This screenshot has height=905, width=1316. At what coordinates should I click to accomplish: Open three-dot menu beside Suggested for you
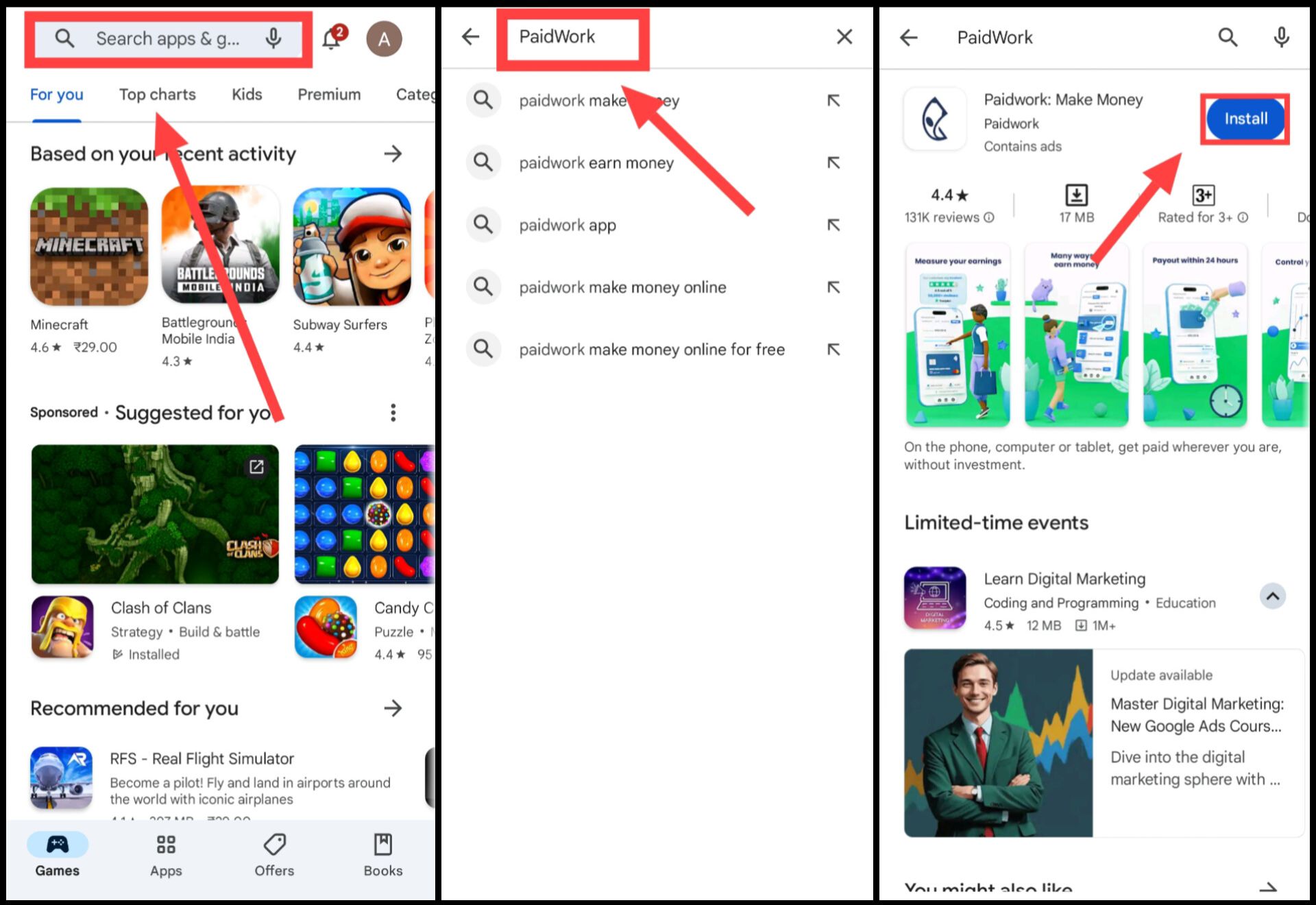click(393, 413)
